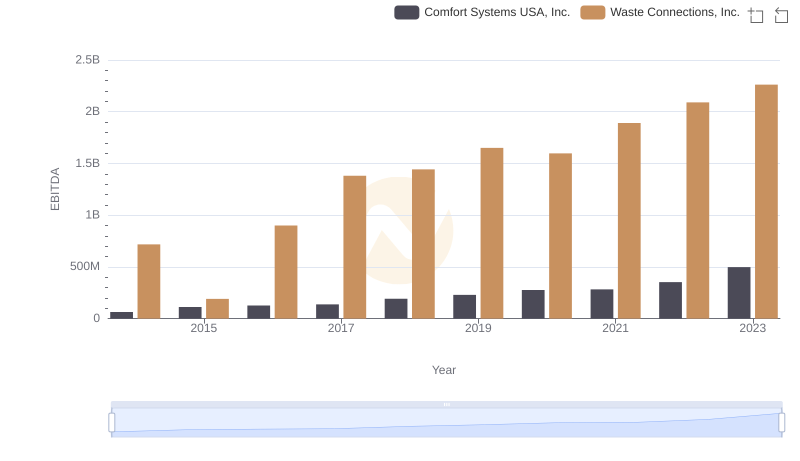Toggle Waste Connections, Inc. legend series

coord(660,12)
